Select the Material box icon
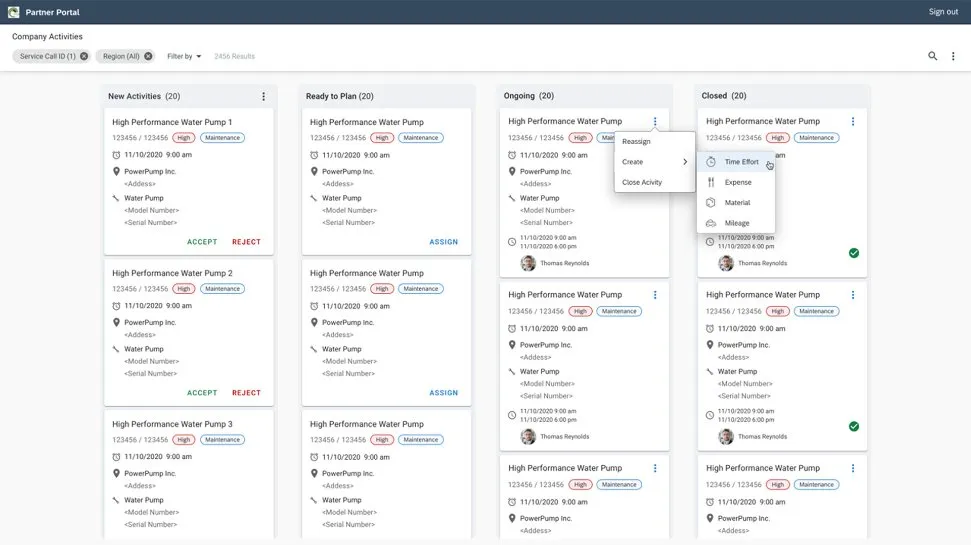Screen dimensions: 971x545 711,203
